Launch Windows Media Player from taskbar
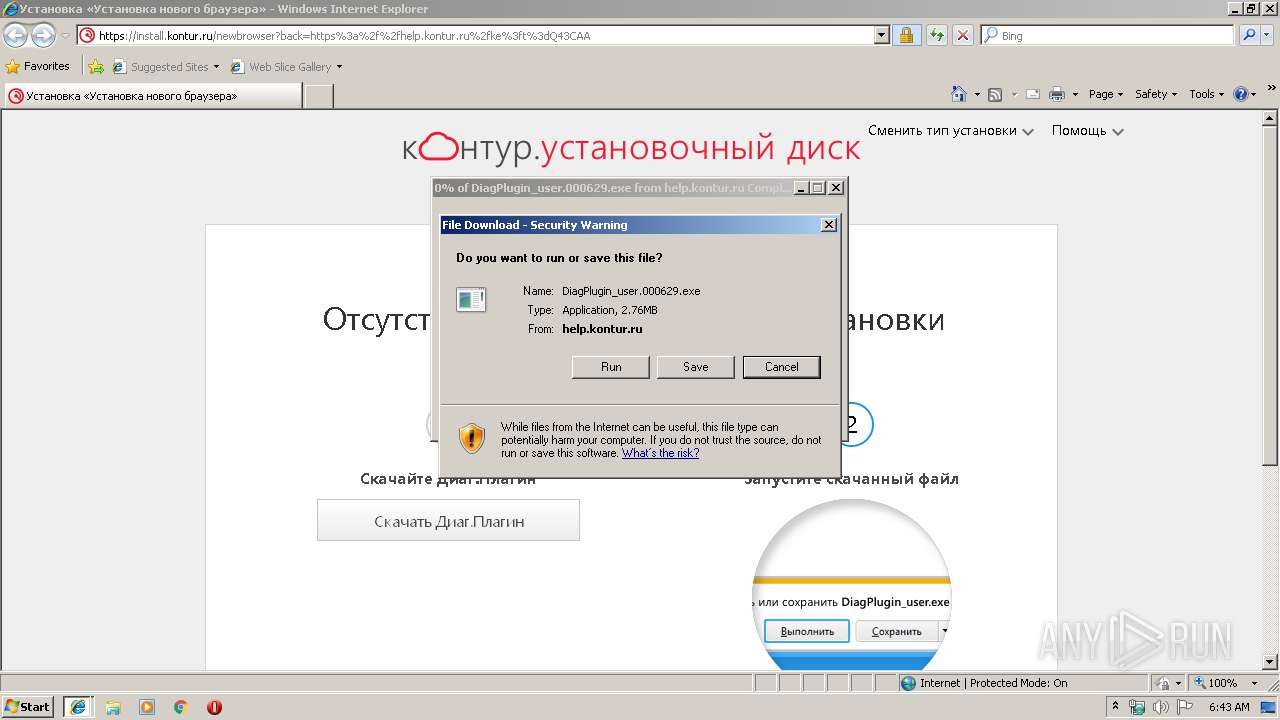This screenshot has width=1280, height=720. pos(147,706)
